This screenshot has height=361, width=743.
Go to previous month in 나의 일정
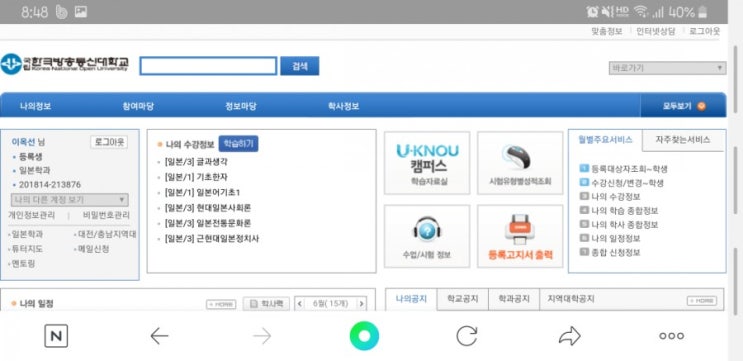(x=299, y=304)
